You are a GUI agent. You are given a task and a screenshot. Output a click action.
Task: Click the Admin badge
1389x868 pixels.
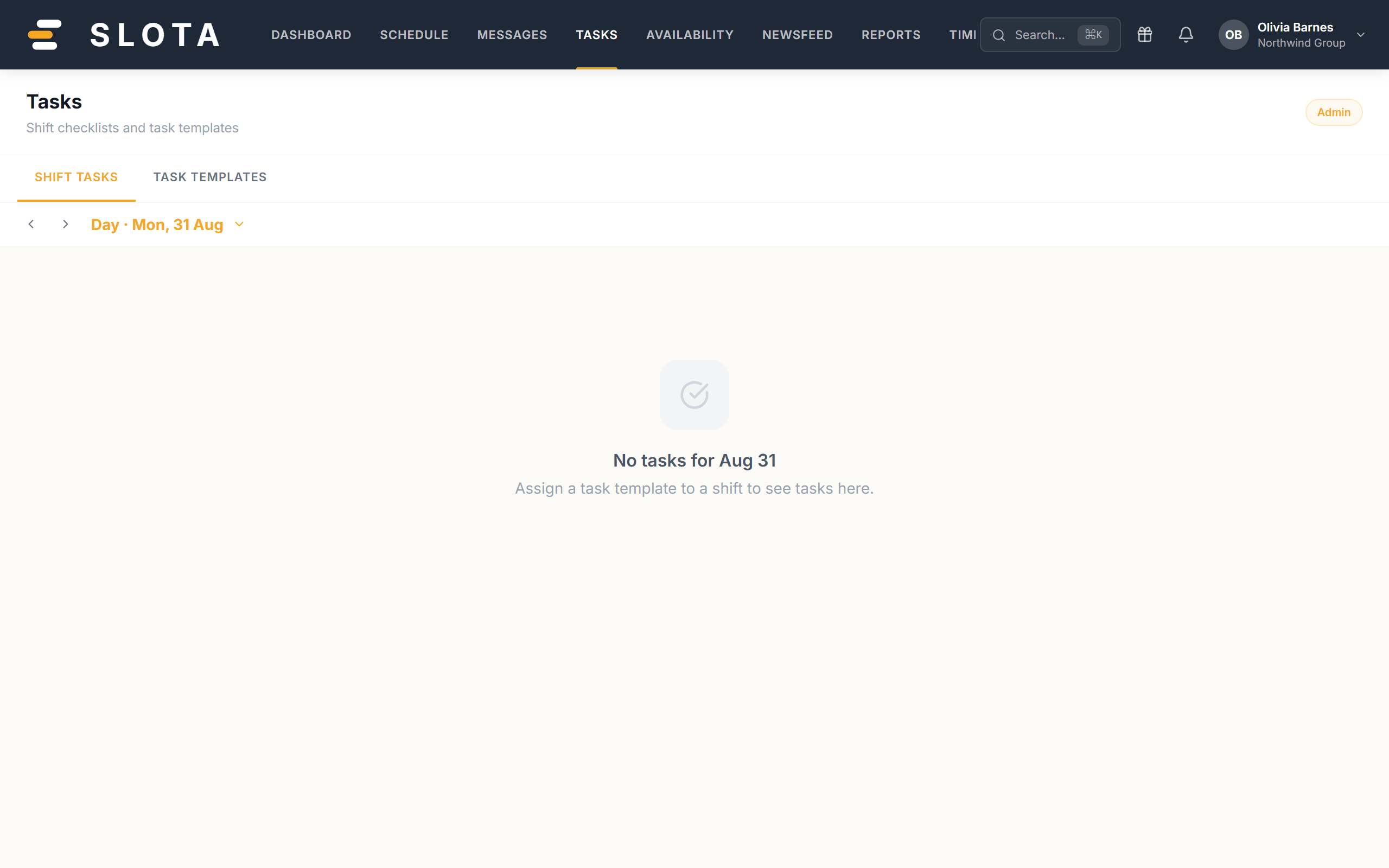1333,112
